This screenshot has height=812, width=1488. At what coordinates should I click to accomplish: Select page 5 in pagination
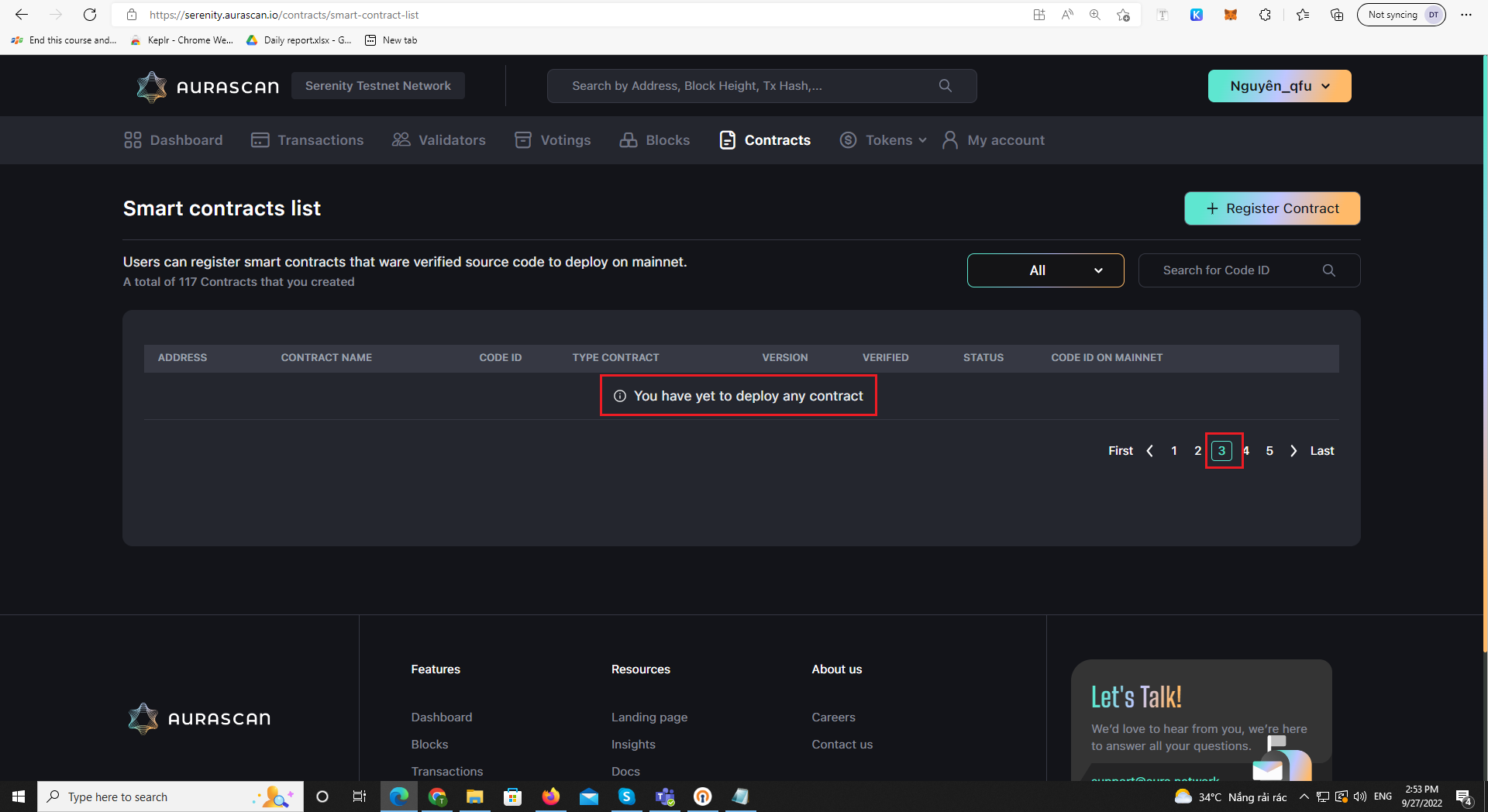(x=1269, y=450)
